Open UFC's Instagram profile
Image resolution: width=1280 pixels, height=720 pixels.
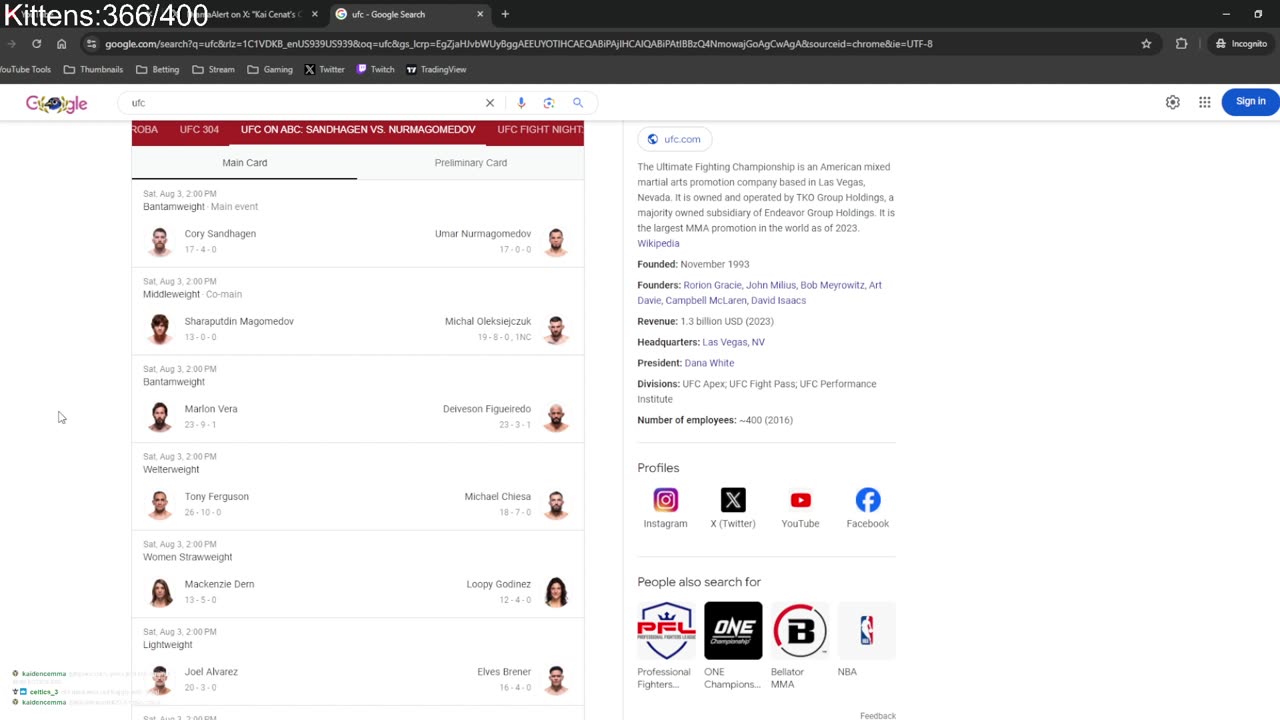pyautogui.click(x=665, y=508)
